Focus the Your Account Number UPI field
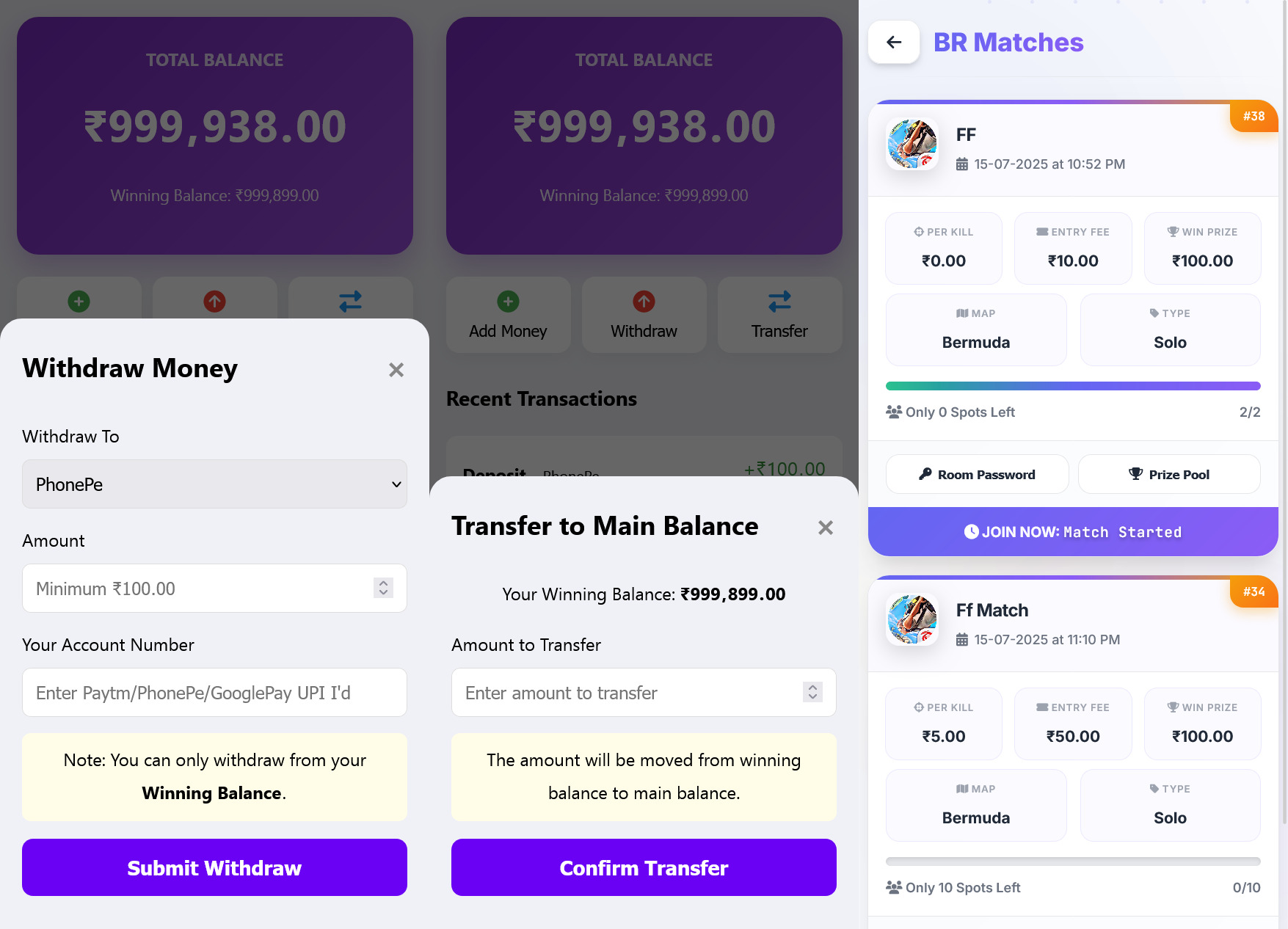Viewport: 1288px width, 929px height. (214, 693)
